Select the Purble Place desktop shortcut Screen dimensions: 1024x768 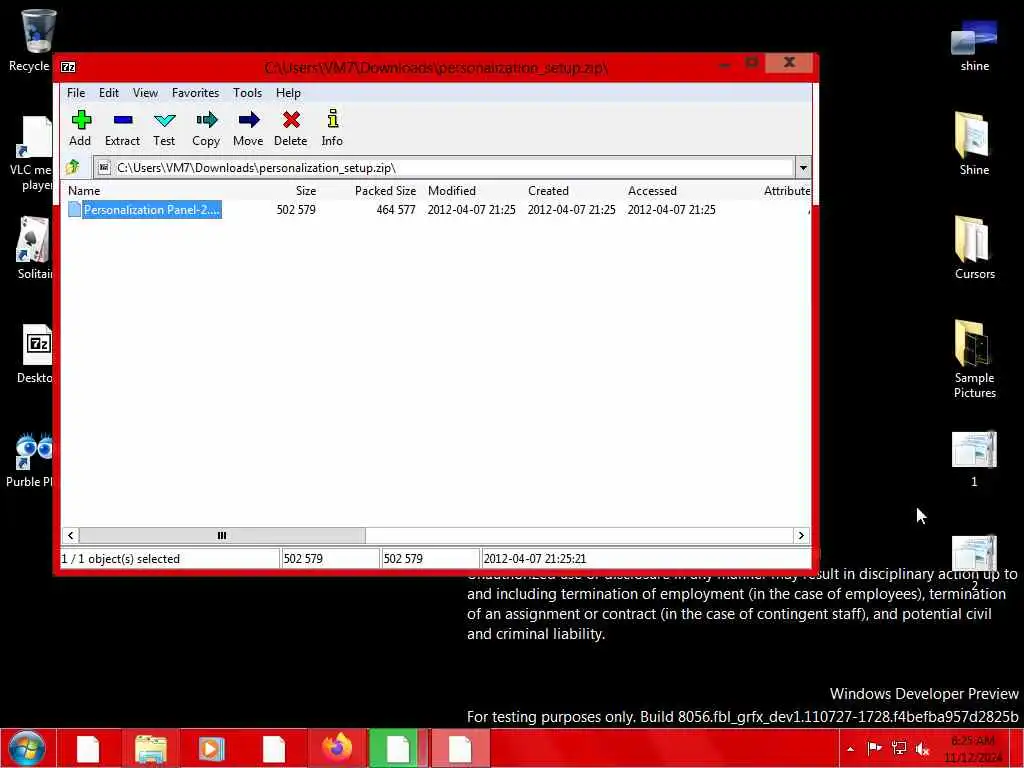click(29, 459)
